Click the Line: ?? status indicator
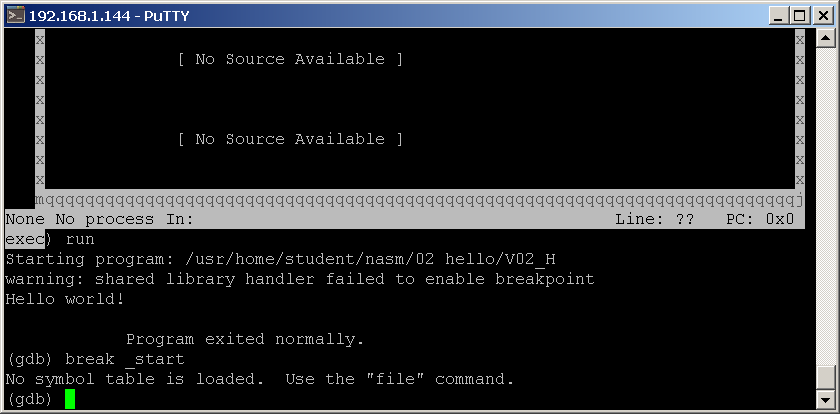The height and width of the screenshot is (414, 840). 655,219
